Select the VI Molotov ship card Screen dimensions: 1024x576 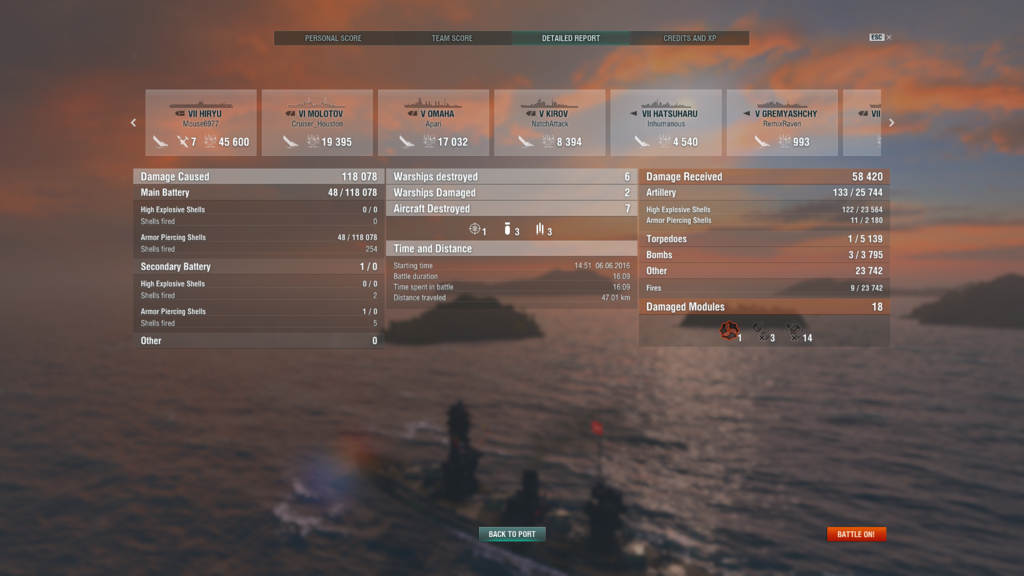click(x=317, y=123)
